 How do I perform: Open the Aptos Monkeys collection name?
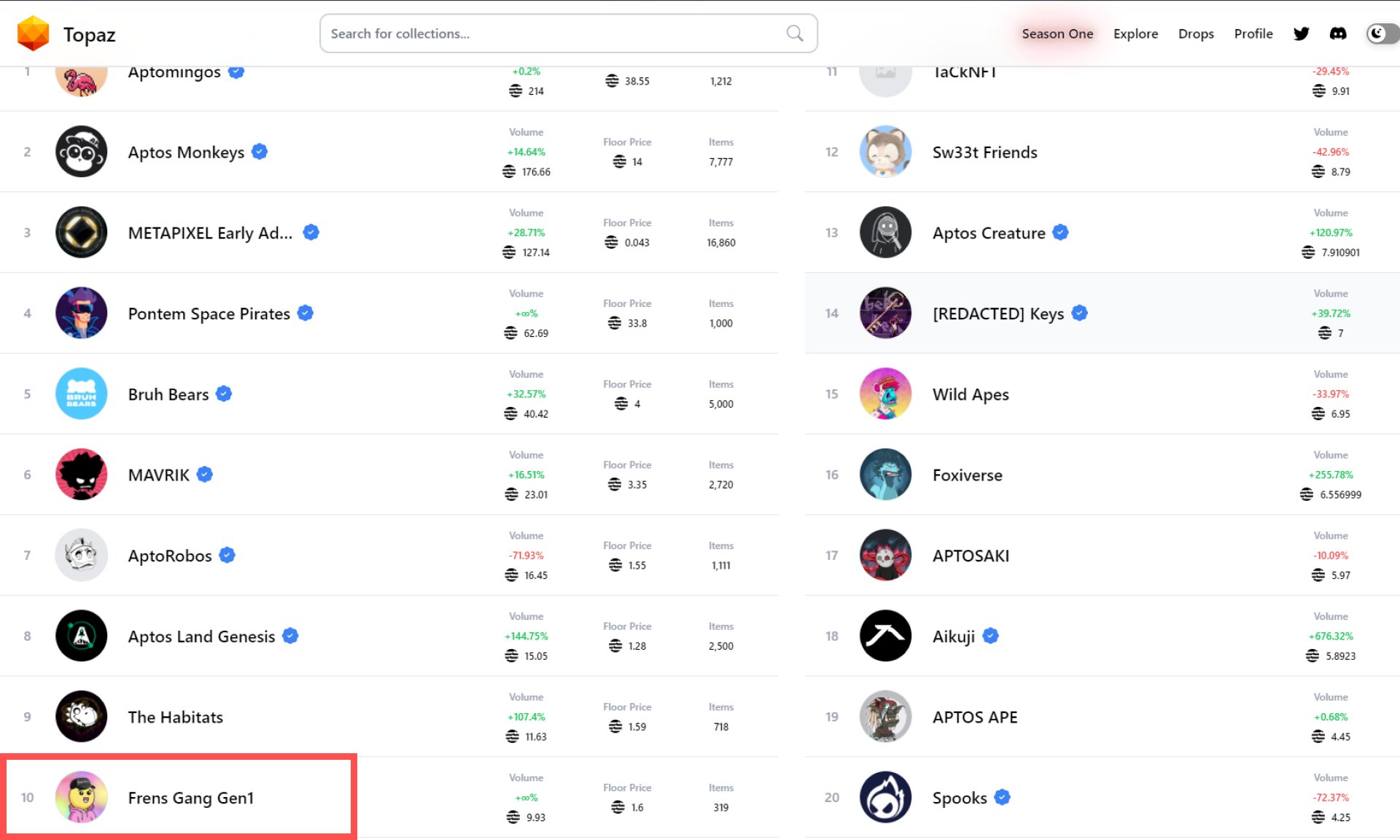(x=186, y=152)
